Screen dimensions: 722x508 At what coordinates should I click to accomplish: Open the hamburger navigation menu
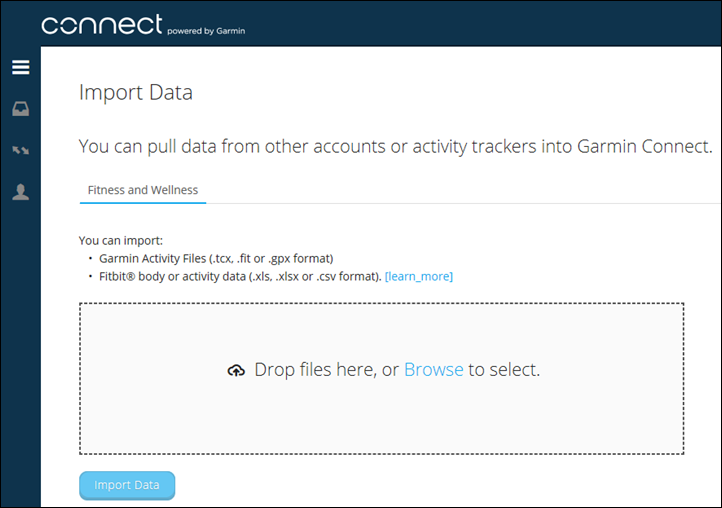click(20, 68)
